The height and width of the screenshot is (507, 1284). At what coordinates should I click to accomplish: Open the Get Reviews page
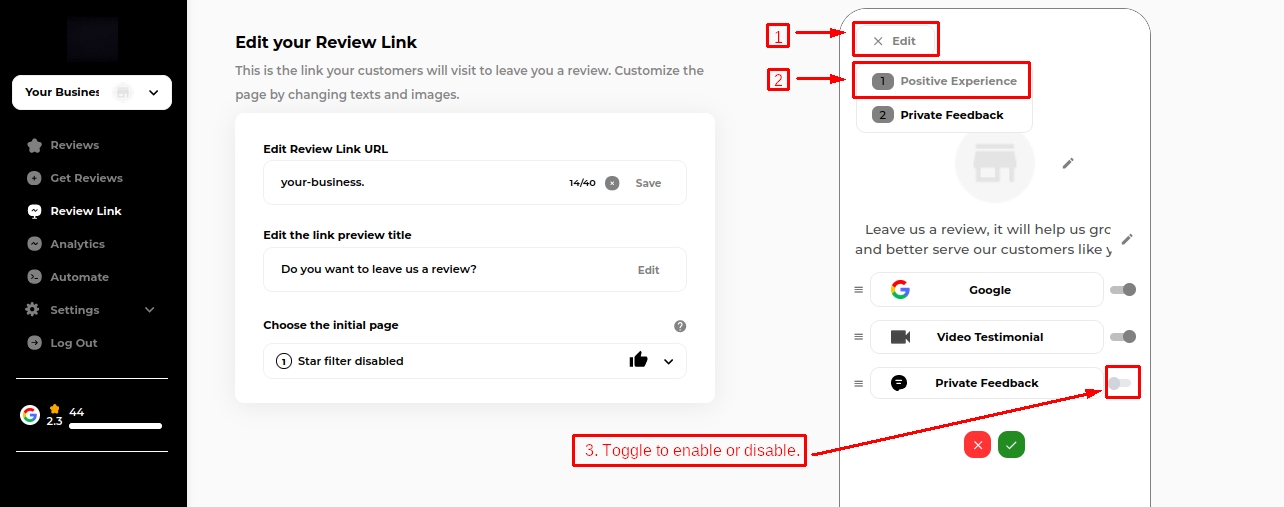86,178
